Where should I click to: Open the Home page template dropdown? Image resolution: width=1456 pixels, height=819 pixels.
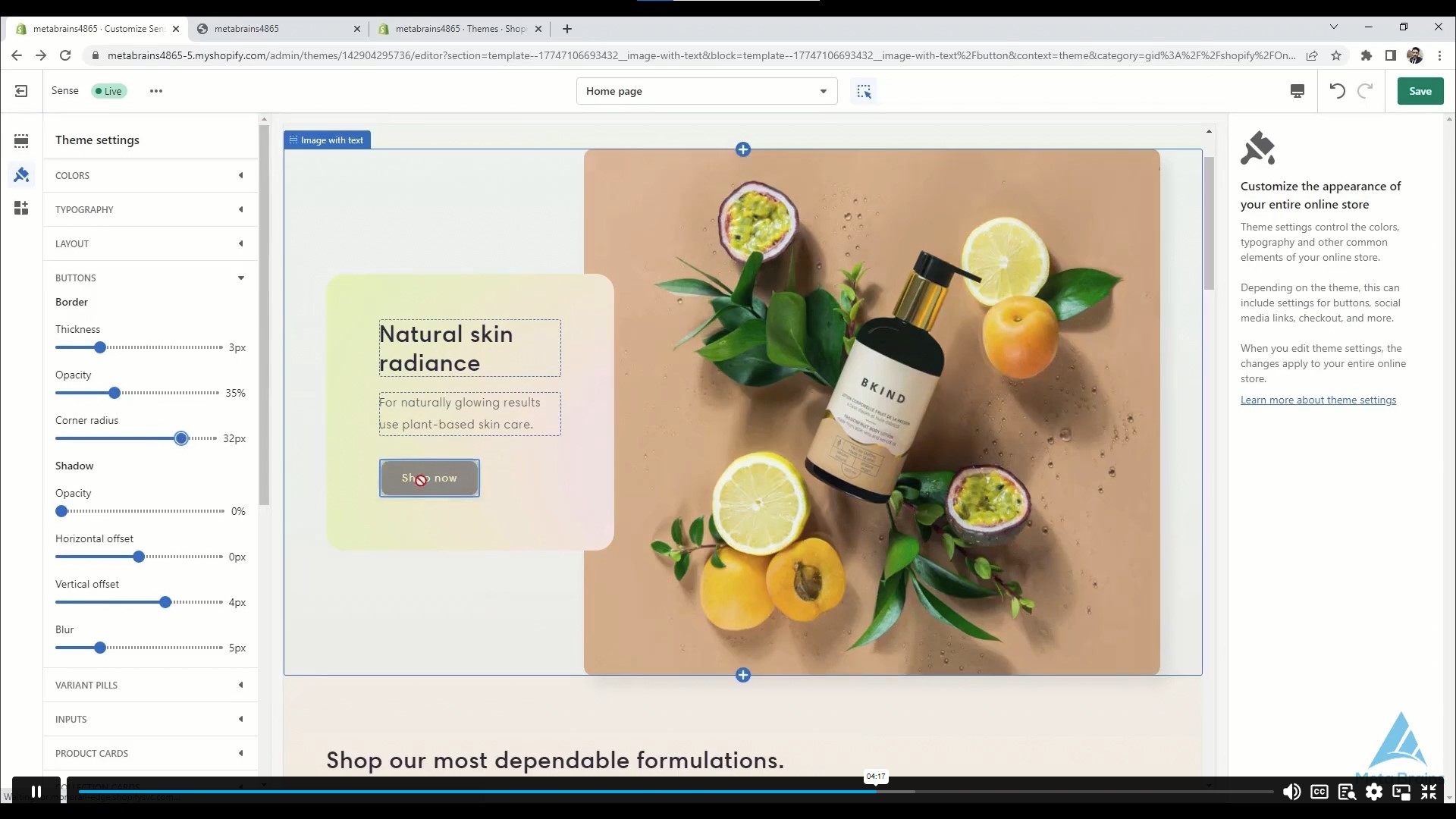[706, 91]
